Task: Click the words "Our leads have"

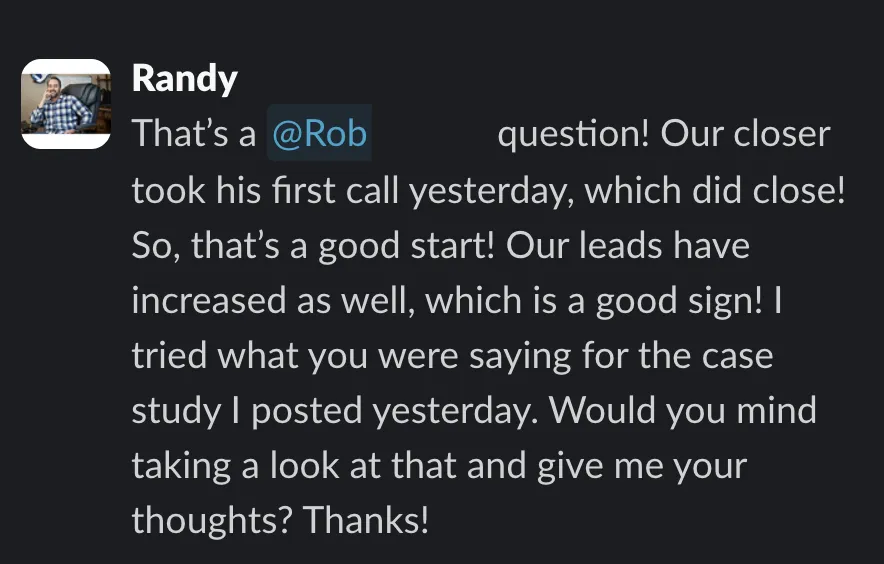Action: (x=628, y=246)
